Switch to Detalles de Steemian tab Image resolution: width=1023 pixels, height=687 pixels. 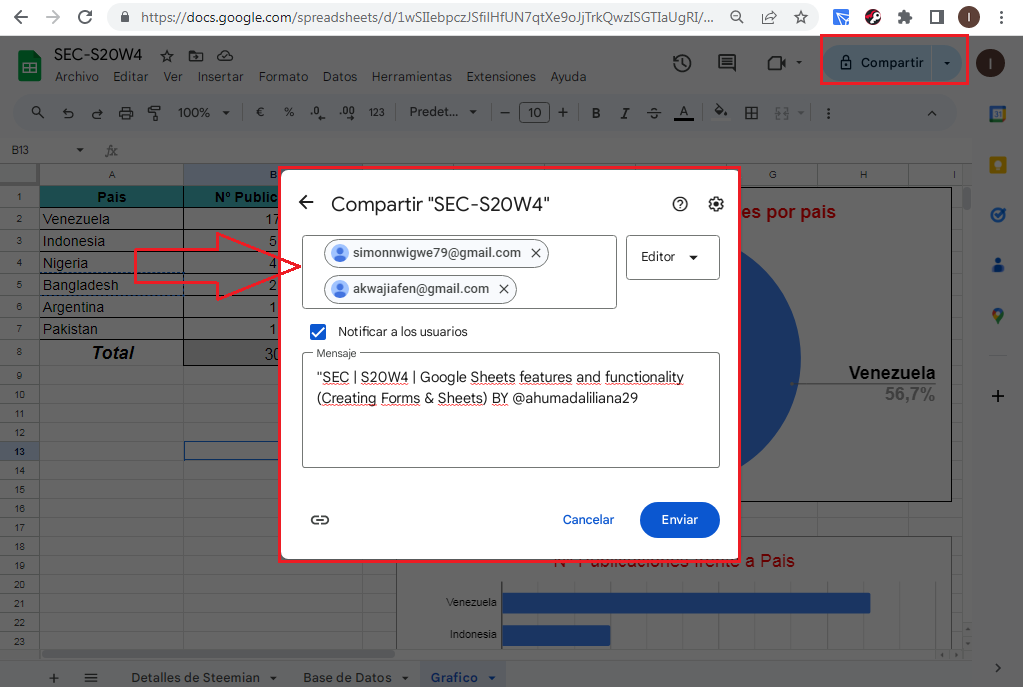[x=195, y=678]
